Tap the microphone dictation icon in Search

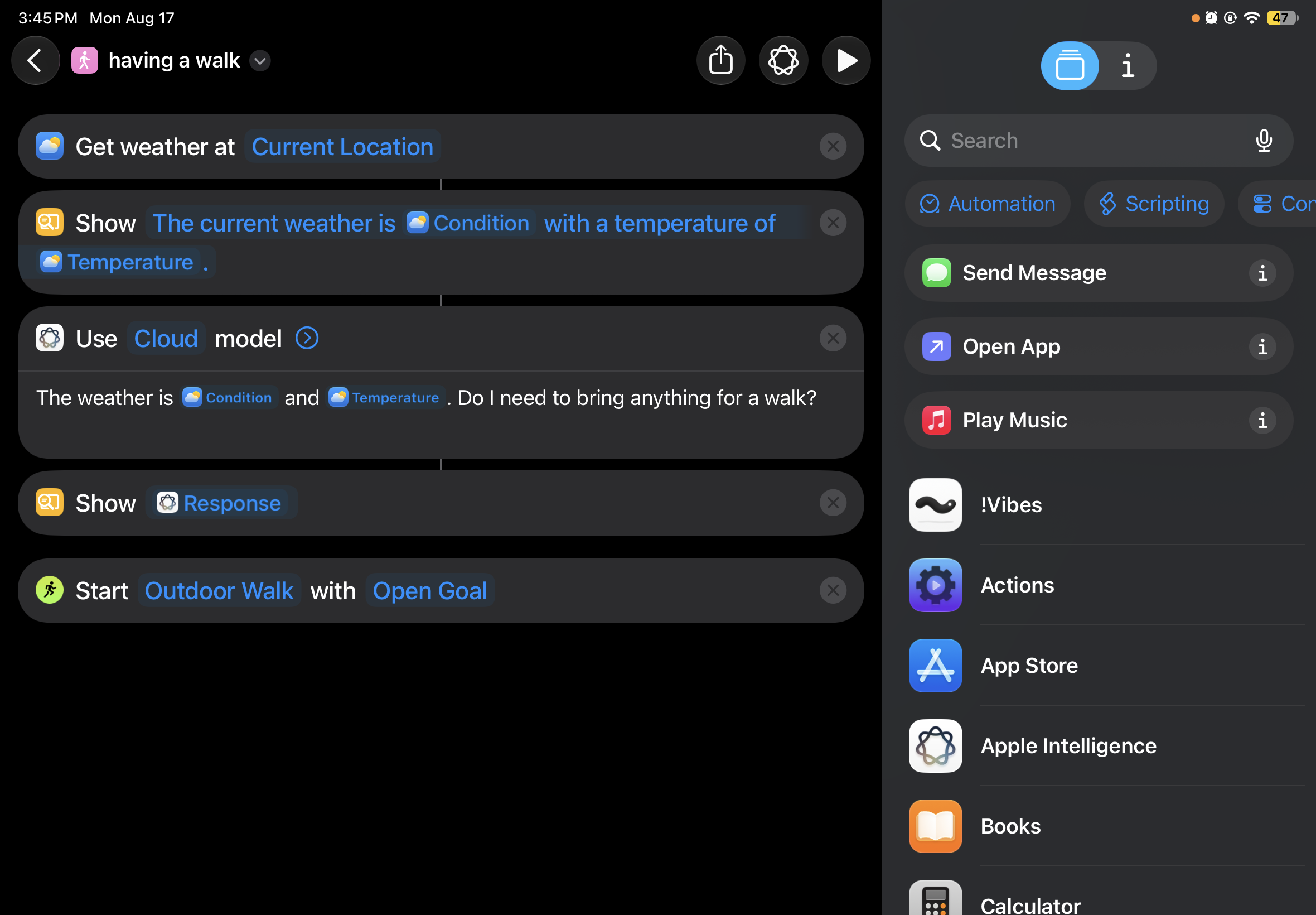click(1264, 141)
